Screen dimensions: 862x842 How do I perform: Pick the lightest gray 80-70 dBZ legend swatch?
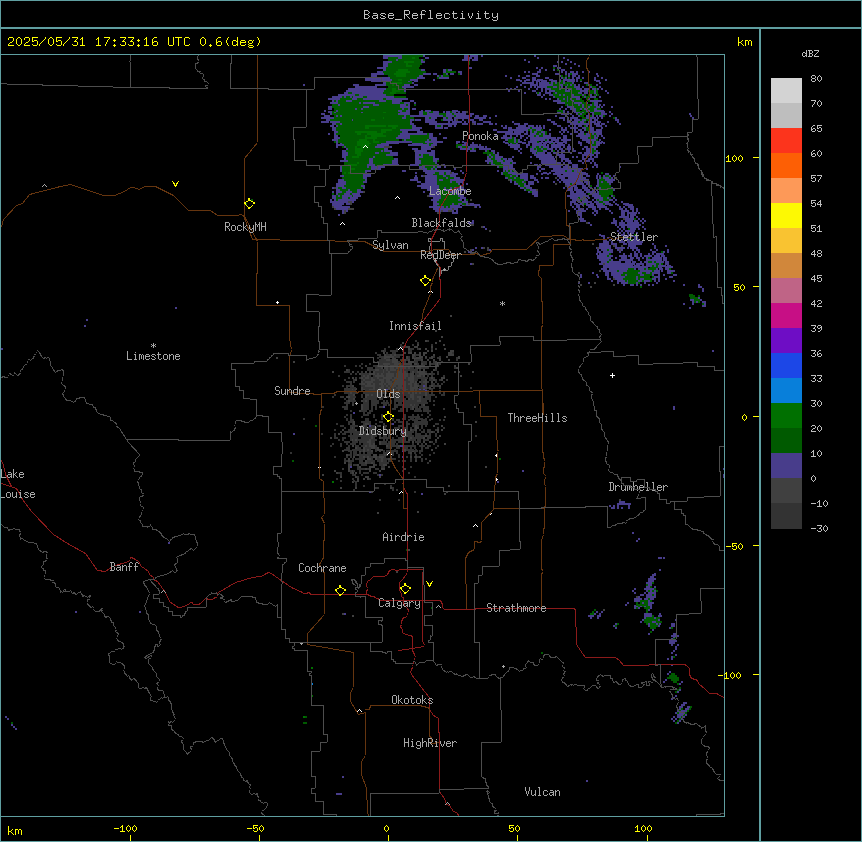[786, 91]
